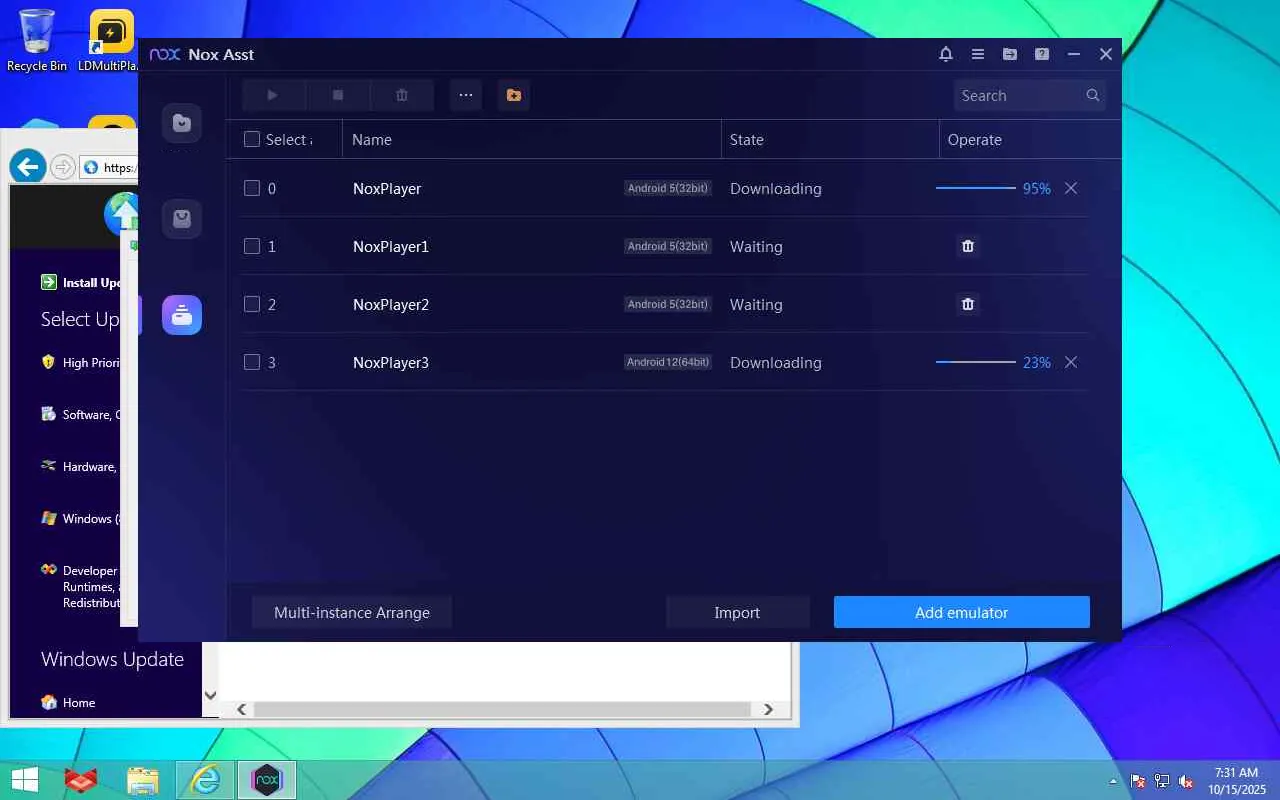Click the Nox notifications bell icon
The width and height of the screenshot is (1280, 800).
945,54
